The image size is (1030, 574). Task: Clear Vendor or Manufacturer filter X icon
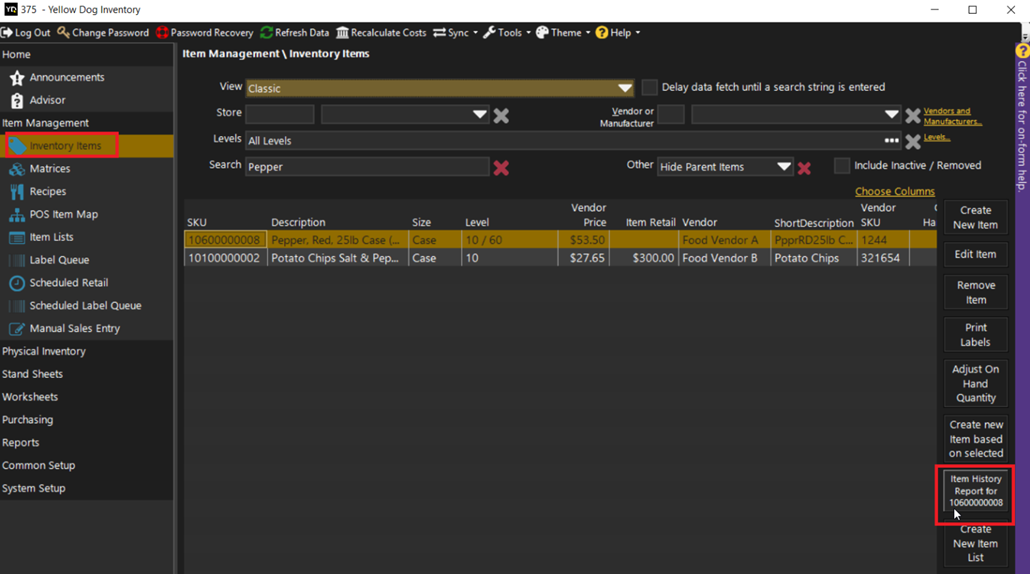tap(912, 116)
